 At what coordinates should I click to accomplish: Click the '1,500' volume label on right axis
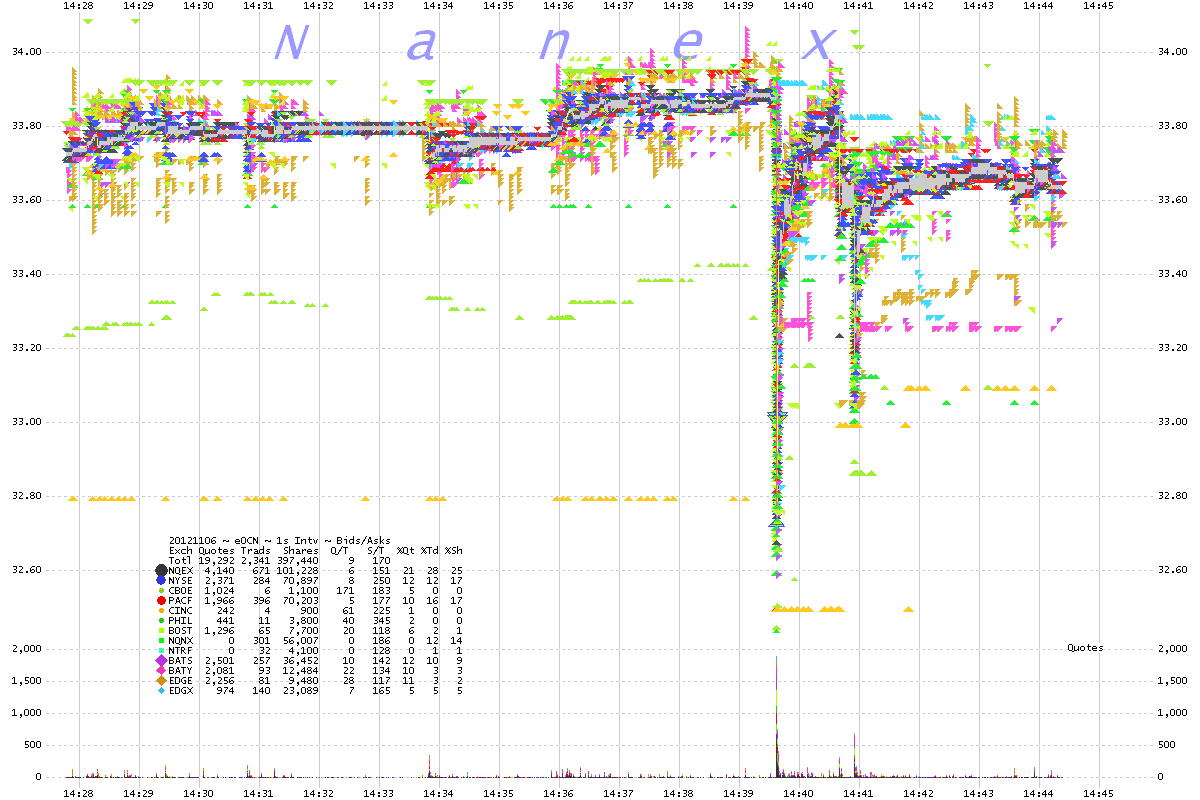[x=1172, y=681]
